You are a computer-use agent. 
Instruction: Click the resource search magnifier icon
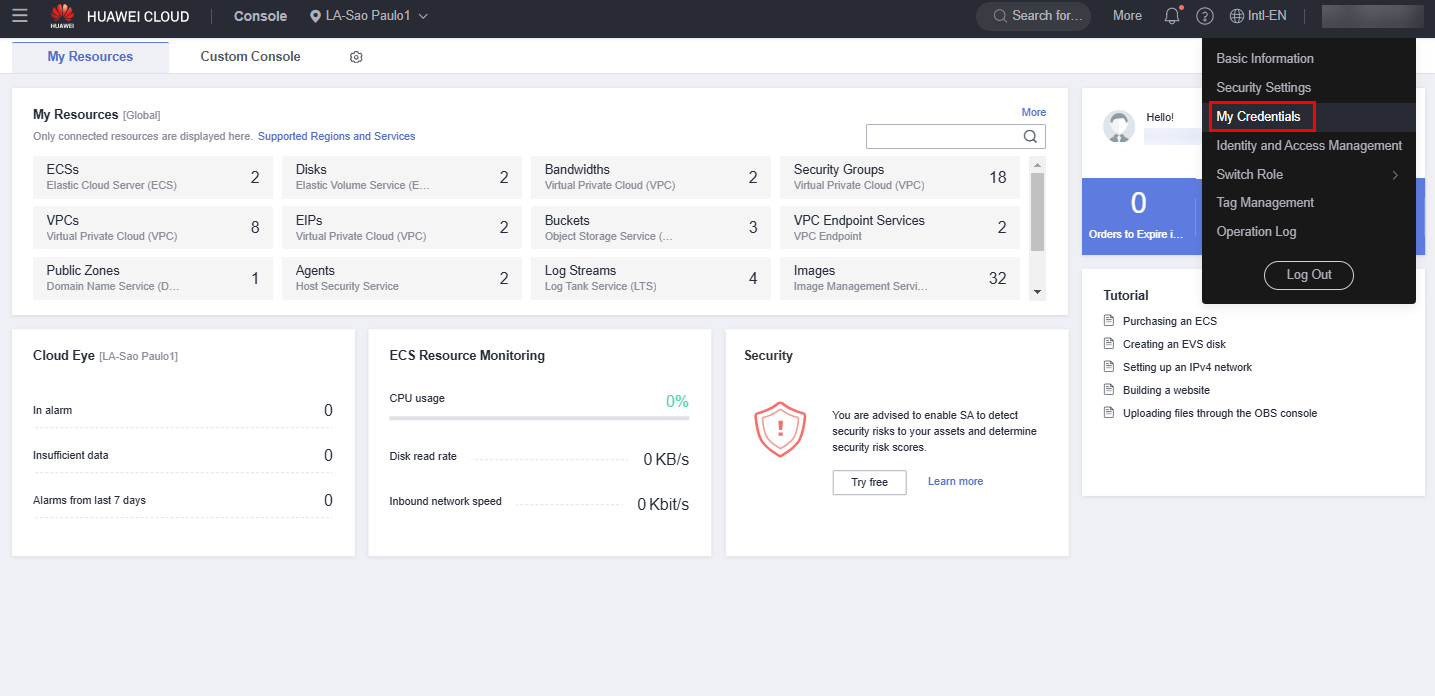tap(1030, 137)
